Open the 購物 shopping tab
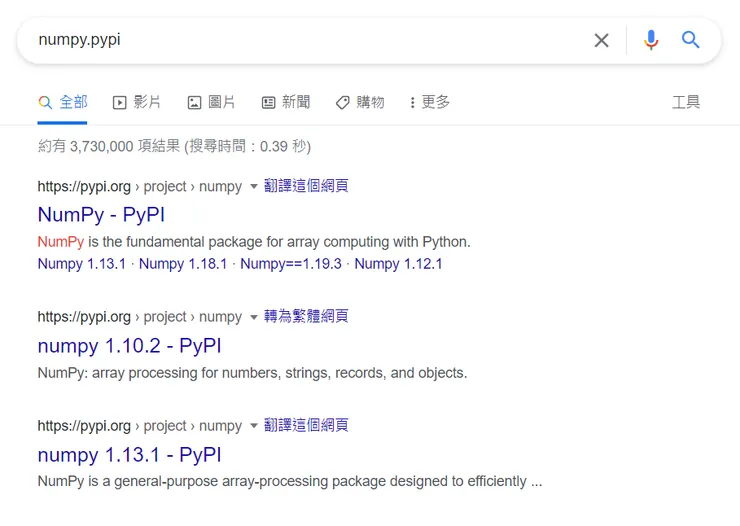The image size is (740, 526). [359, 102]
